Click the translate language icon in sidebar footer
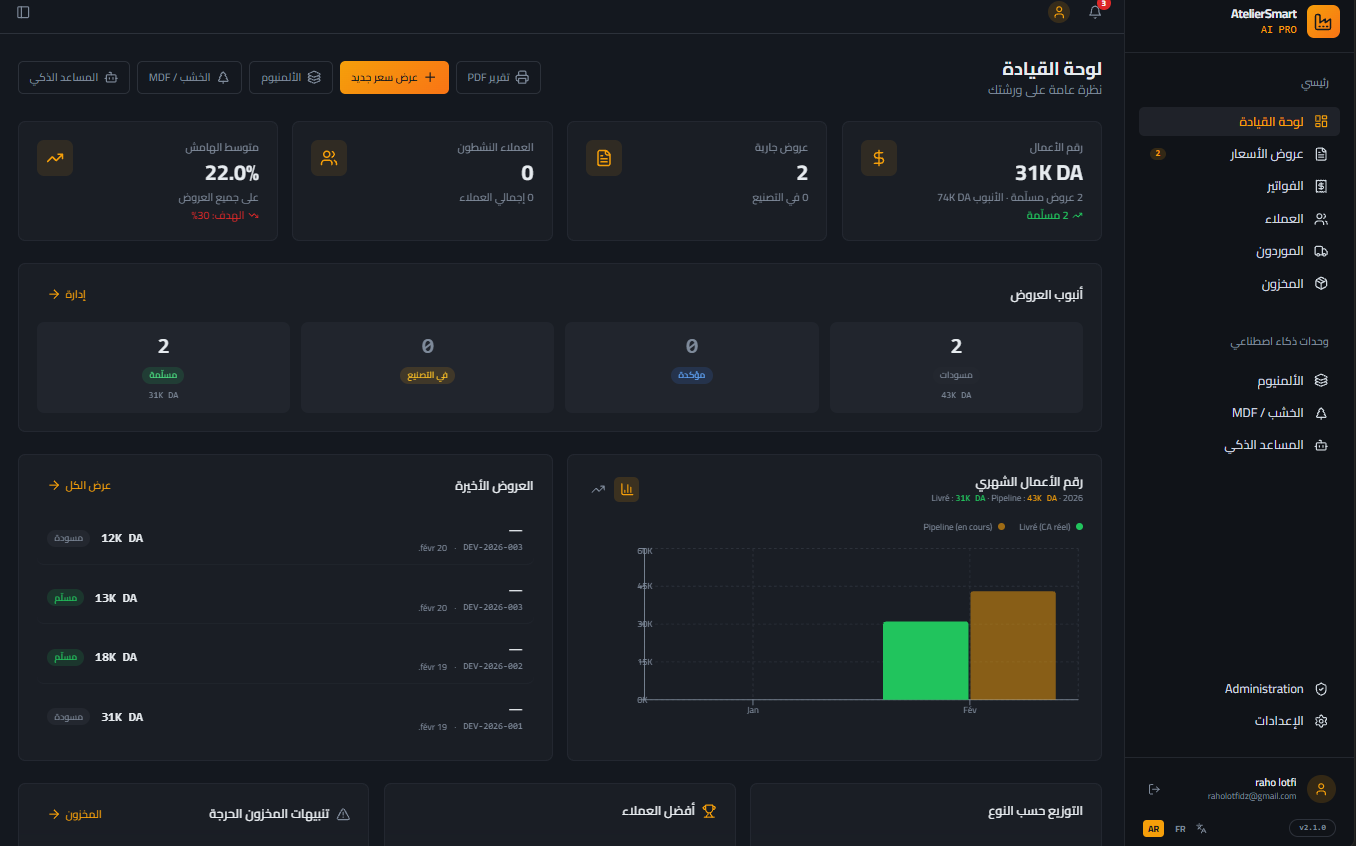Viewport: 1356px width, 846px height. 1201,828
